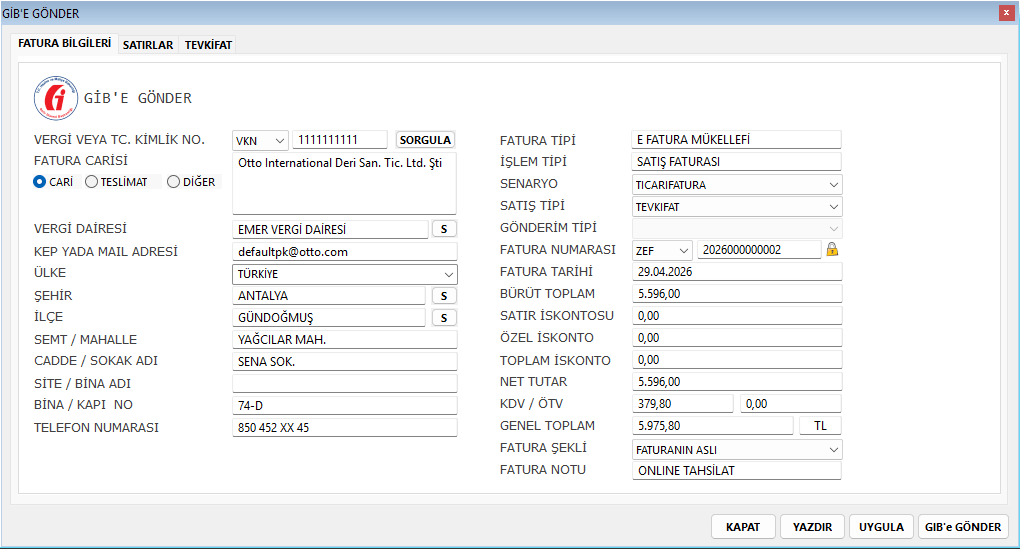Click the FATURA NOTU field ONLINE TAHSİLAT
The height and width of the screenshot is (549, 1020).
click(736, 470)
